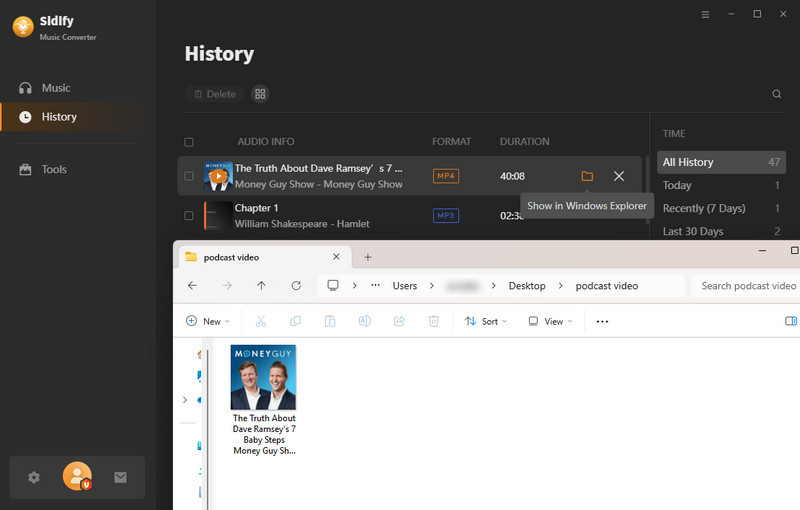
Task: Open the New dropdown in Explorer
Action: (208, 321)
